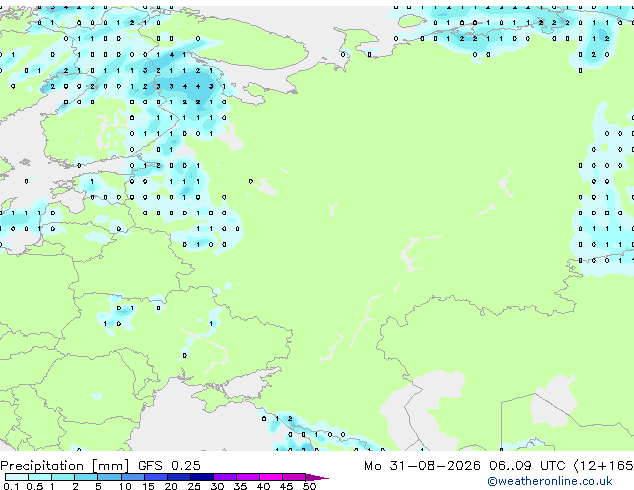Screen dimensions: 634x490
Task: Click the 20–25 mm legend color box
Action: (x=179, y=477)
